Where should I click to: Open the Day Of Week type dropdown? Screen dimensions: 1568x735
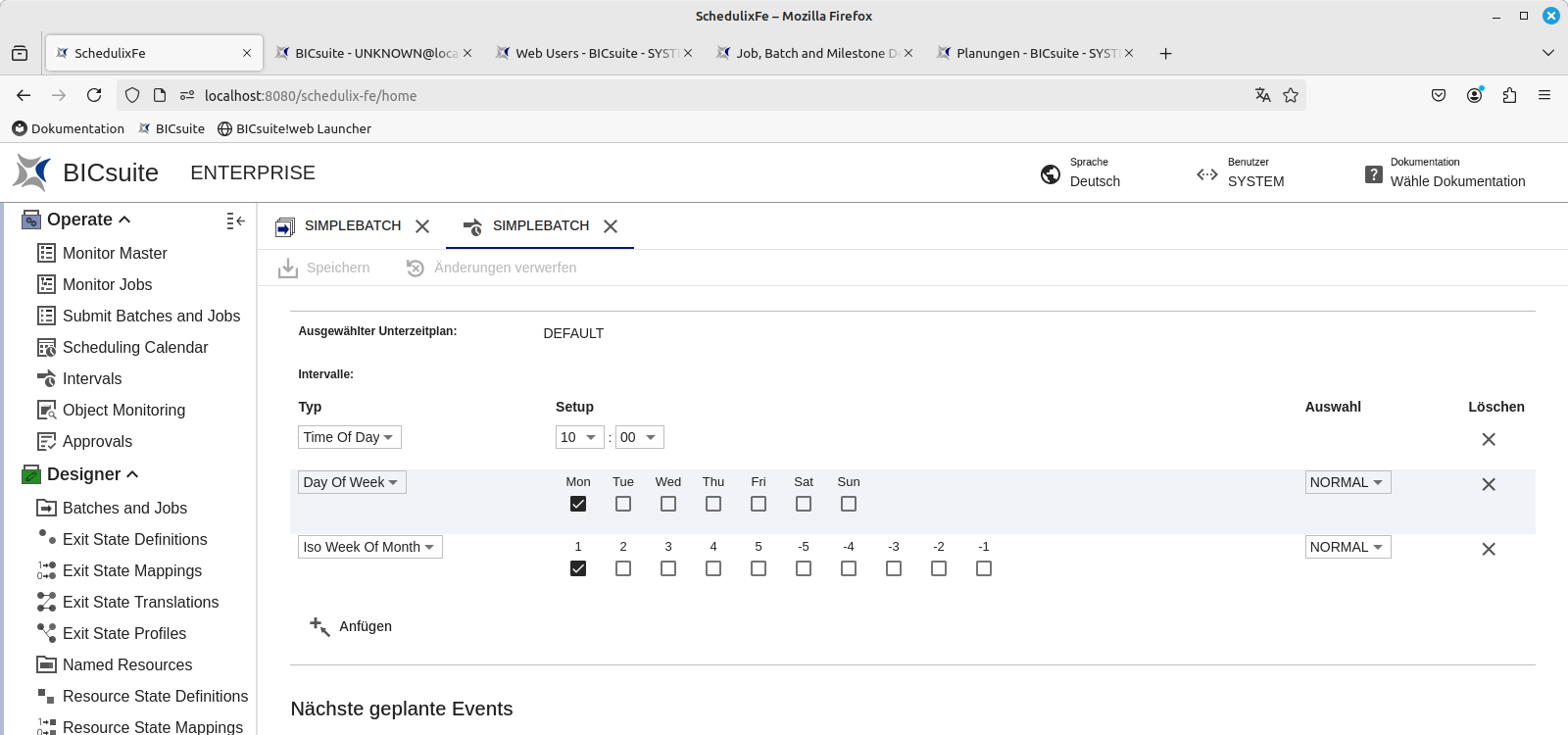click(x=351, y=482)
